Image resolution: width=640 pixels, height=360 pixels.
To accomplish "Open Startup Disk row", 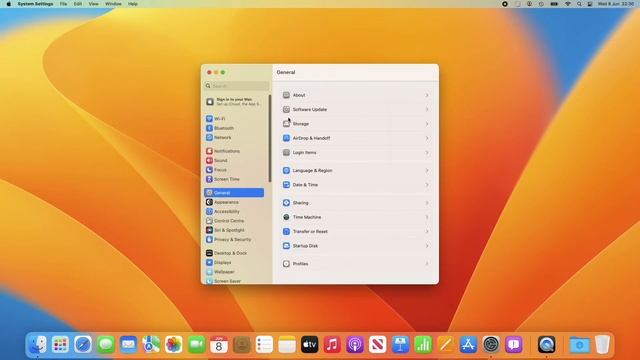I will [356, 246].
